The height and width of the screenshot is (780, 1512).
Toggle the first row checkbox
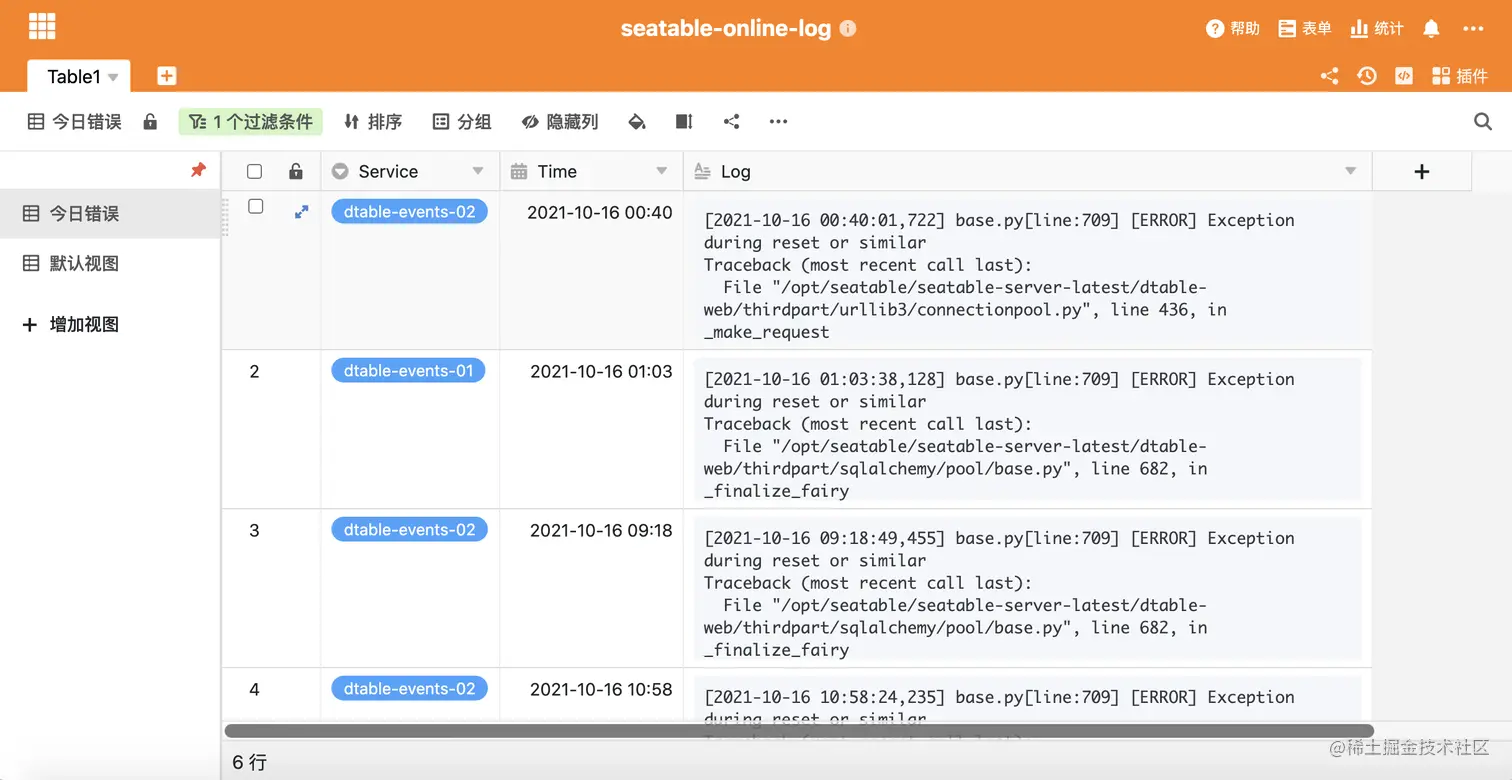pos(255,207)
